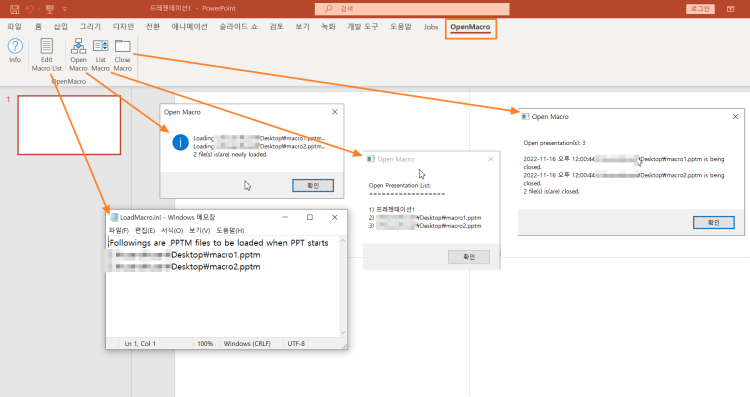The width and height of the screenshot is (750, 397).
Task: Switch to the 디자인 ribbon tab
Action: (123, 27)
